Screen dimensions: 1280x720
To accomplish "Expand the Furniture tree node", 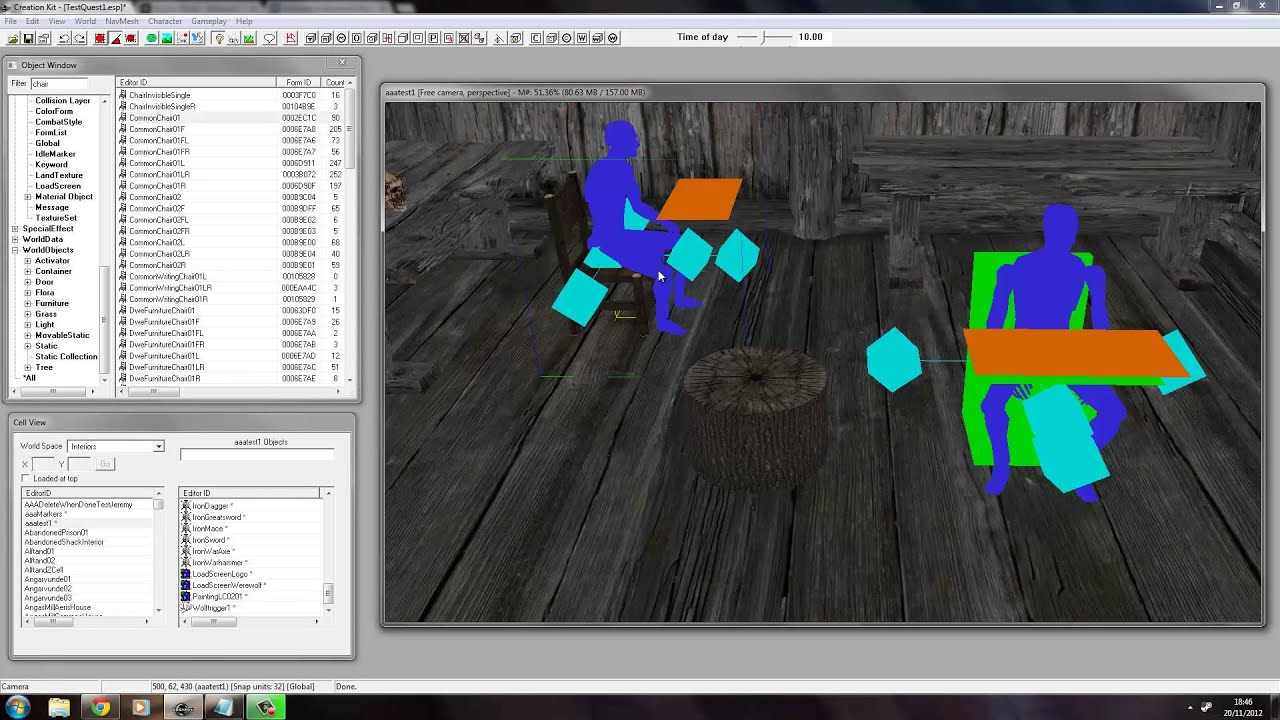I will click(x=27, y=304).
